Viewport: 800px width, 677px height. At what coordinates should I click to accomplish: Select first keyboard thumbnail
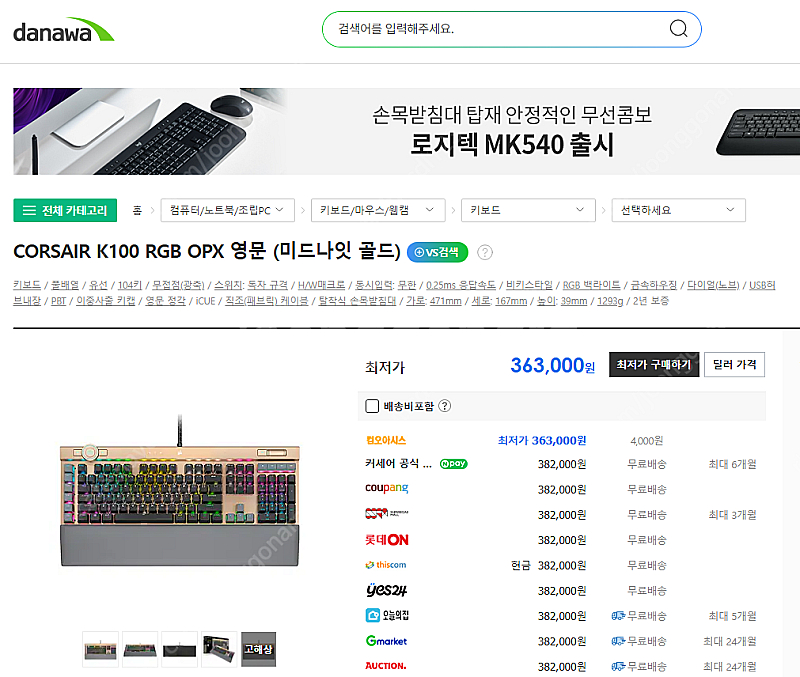coord(101,649)
